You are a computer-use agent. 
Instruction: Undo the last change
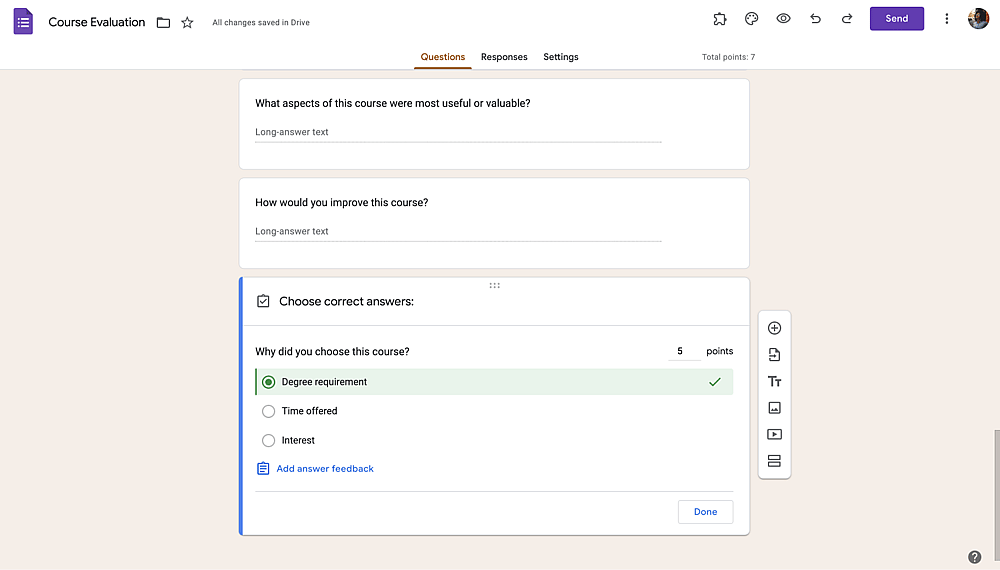click(815, 18)
